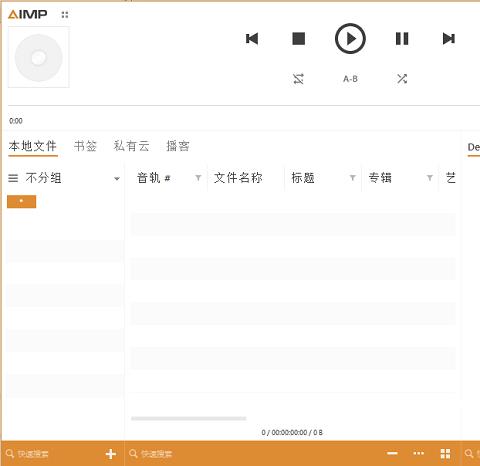Image resolution: width=480 pixels, height=466 pixels.
Task: Sort by the 艺 column header
Action: click(x=451, y=178)
